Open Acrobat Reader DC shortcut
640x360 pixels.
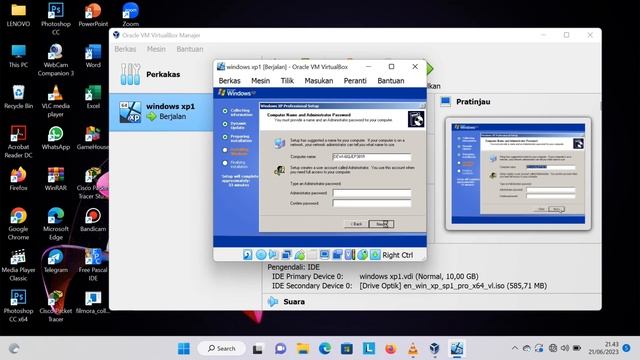pos(18,142)
